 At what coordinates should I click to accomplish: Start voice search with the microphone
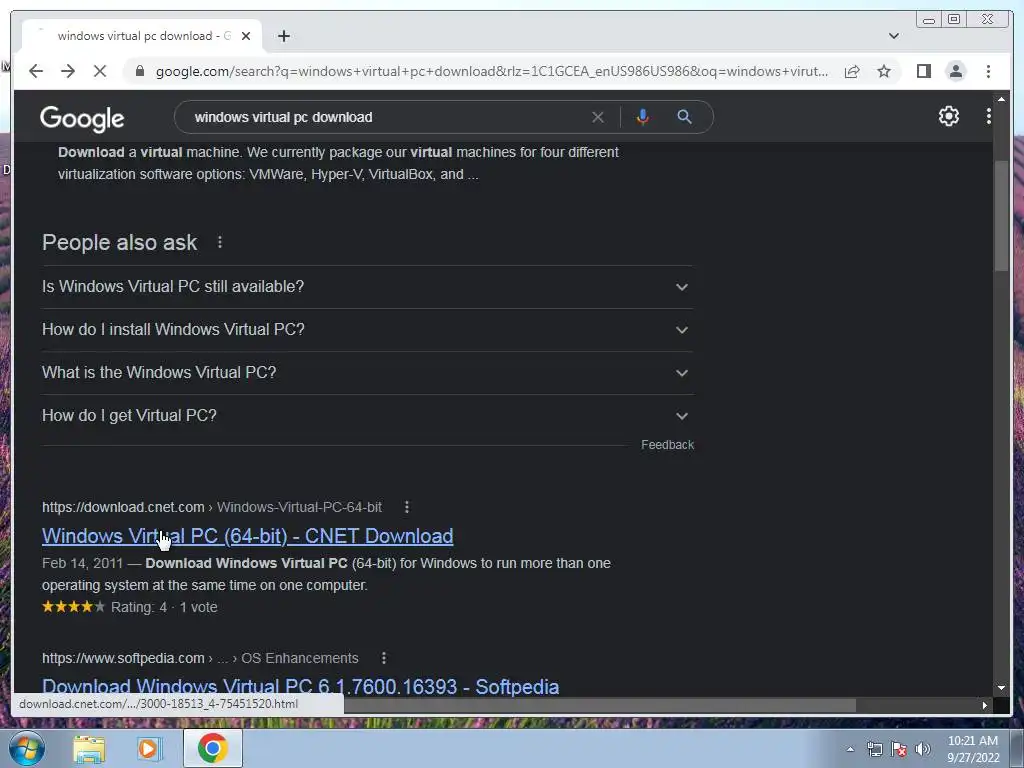[x=643, y=118]
